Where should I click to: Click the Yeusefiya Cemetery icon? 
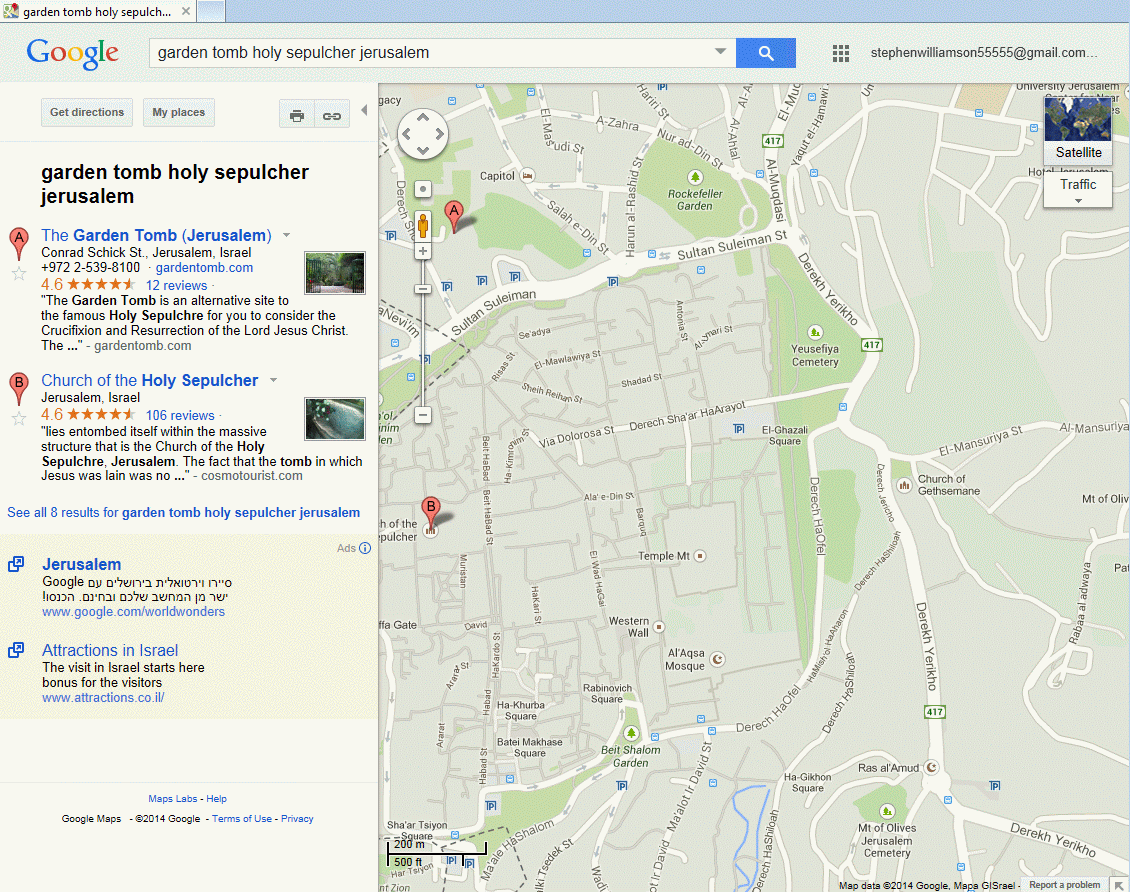click(814, 333)
